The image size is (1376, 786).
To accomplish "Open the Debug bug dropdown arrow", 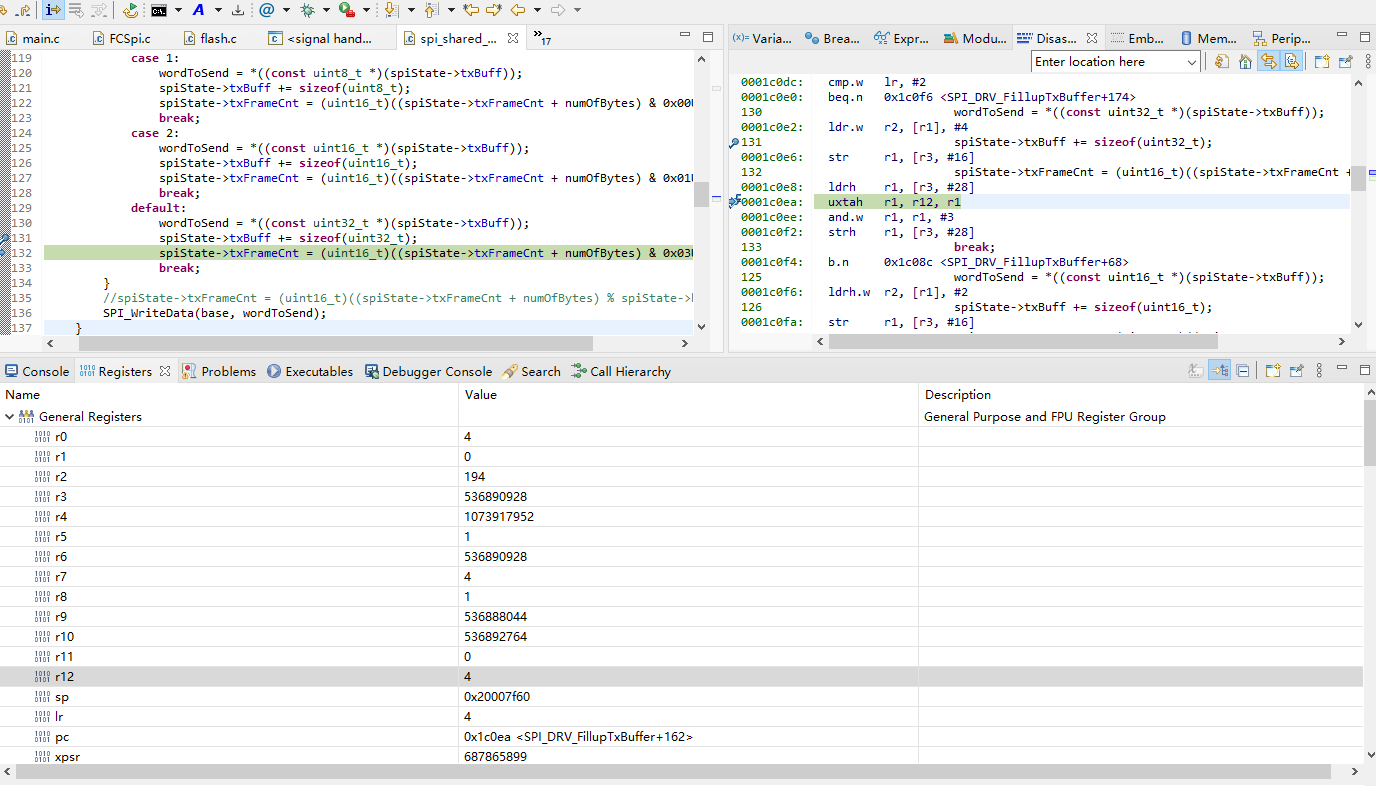I will pos(326,10).
